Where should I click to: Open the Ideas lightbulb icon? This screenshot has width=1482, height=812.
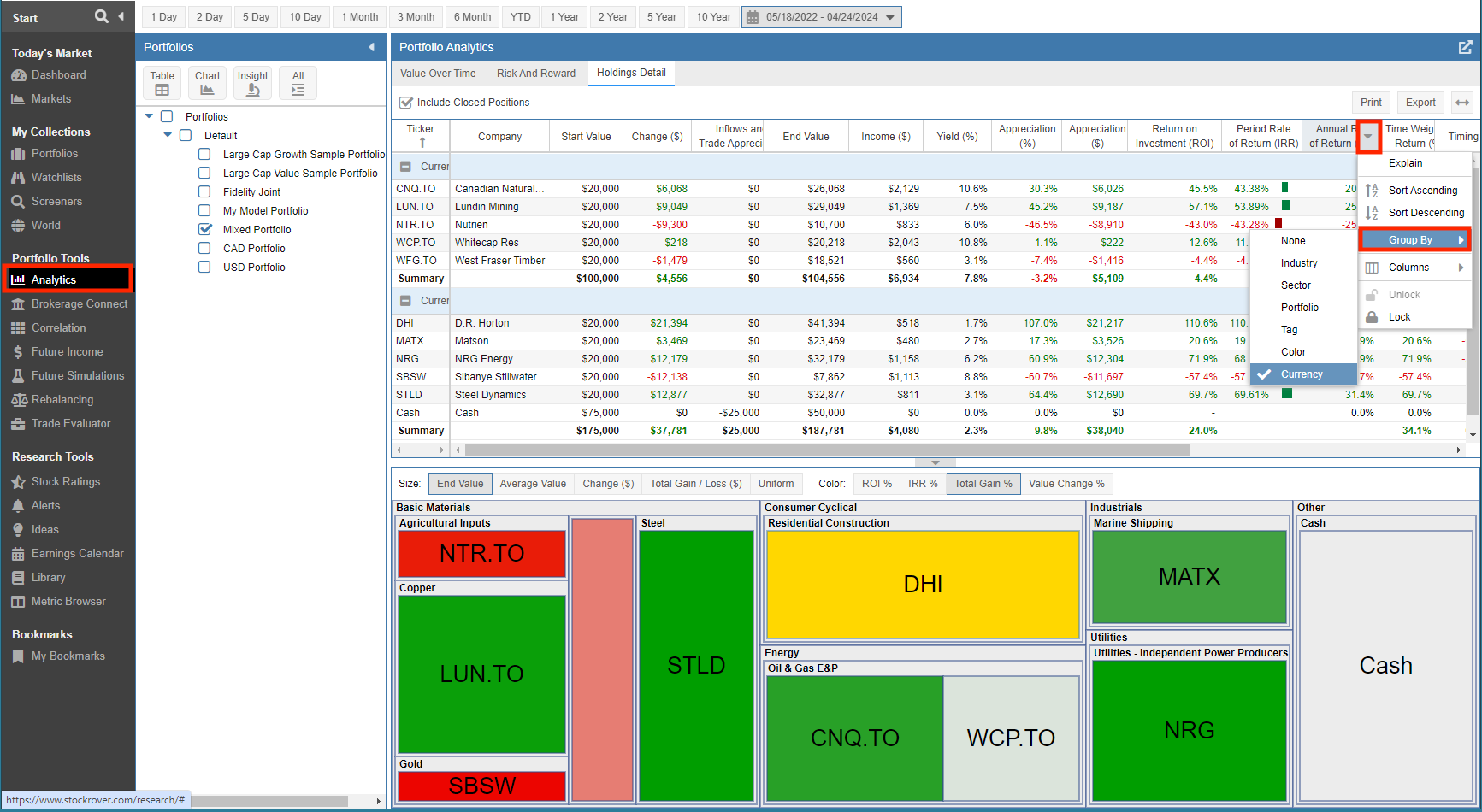[18, 530]
